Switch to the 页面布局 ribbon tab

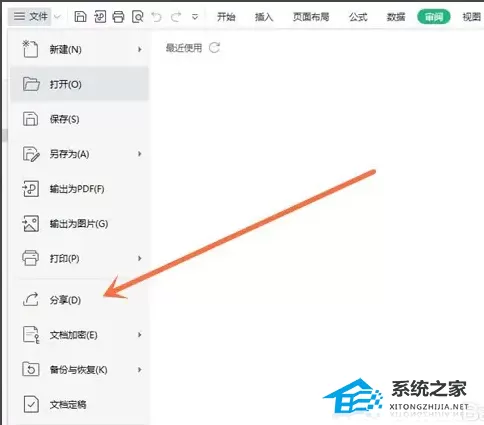click(311, 16)
